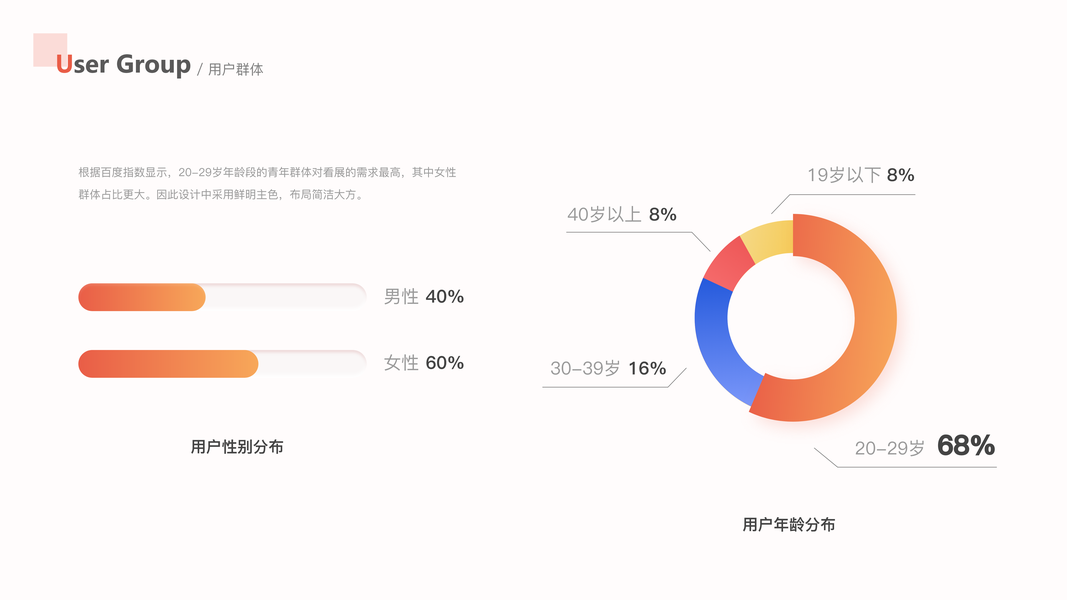Click the 用户年龄分布 caption
This screenshot has width=1067, height=600.
point(789,524)
